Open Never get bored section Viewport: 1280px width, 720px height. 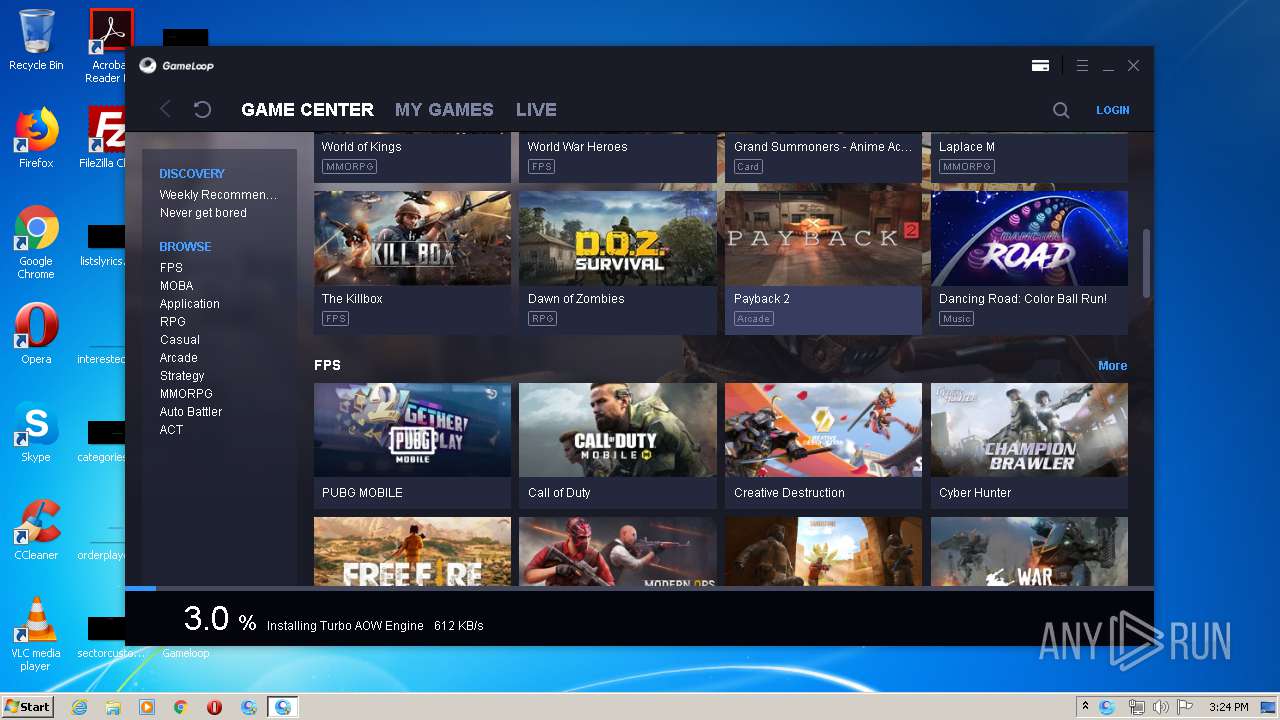click(203, 213)
